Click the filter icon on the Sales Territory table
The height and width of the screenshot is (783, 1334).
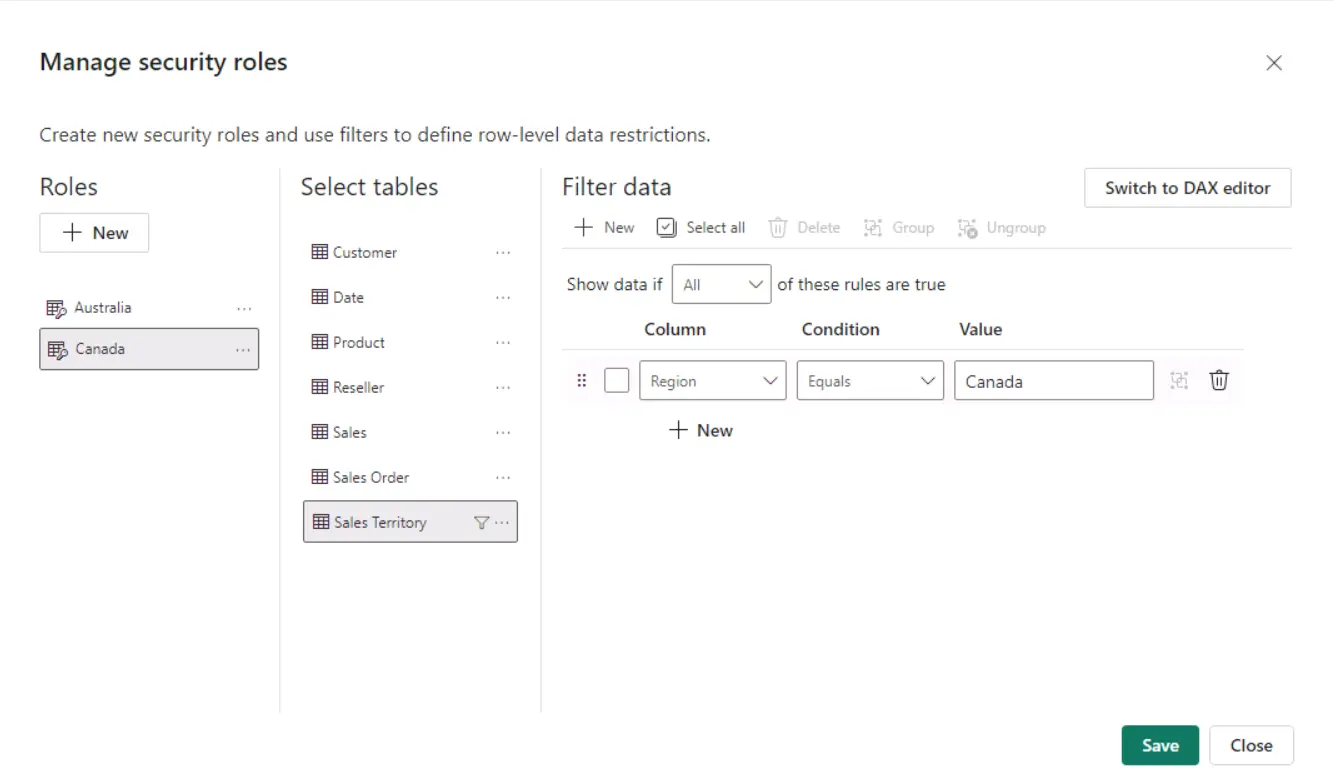pyautogui.click(x=481, y=522)
